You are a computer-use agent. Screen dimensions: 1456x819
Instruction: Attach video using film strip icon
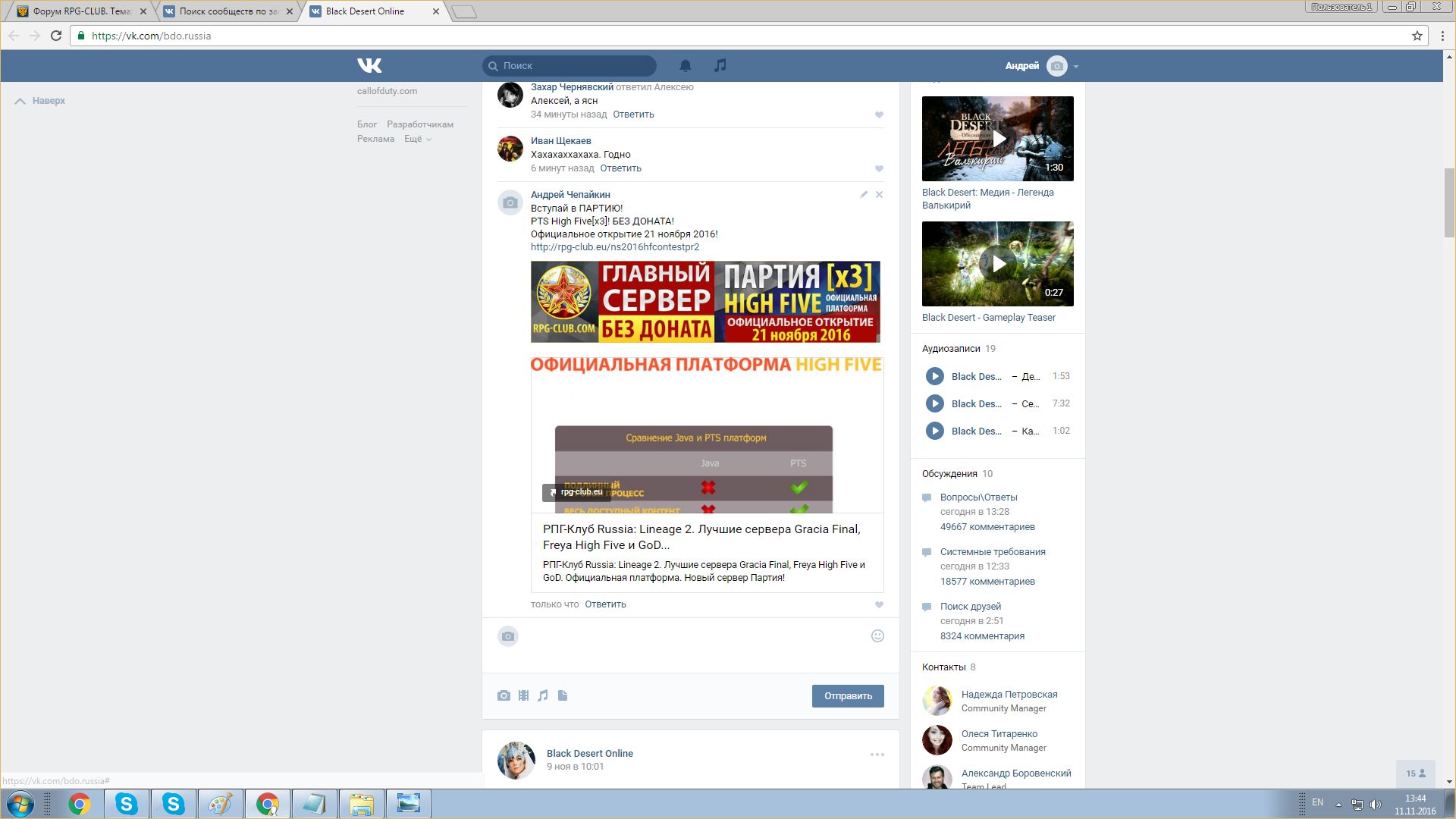[523, 695]
